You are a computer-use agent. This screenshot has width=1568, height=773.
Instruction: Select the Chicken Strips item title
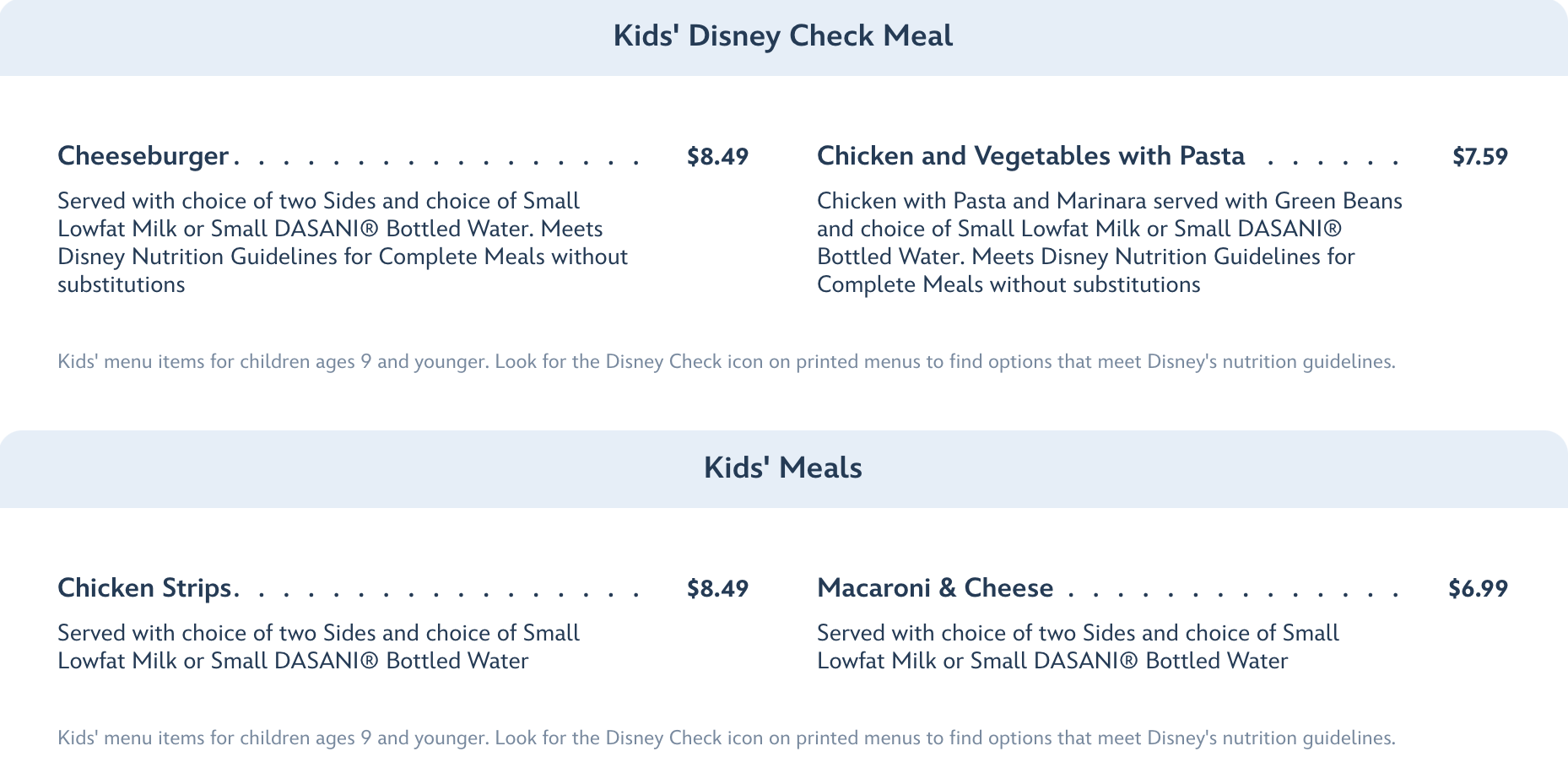[145, 588]
